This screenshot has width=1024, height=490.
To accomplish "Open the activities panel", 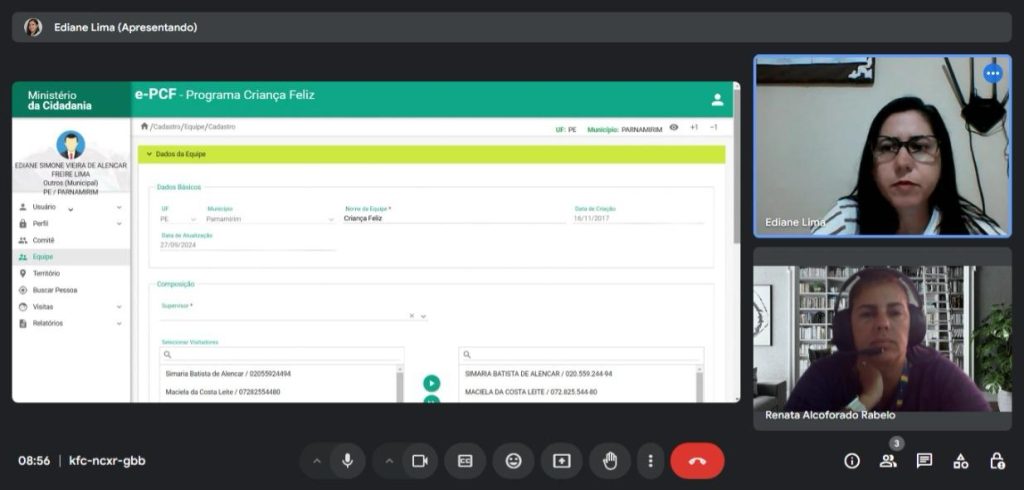I will [960, 461].
